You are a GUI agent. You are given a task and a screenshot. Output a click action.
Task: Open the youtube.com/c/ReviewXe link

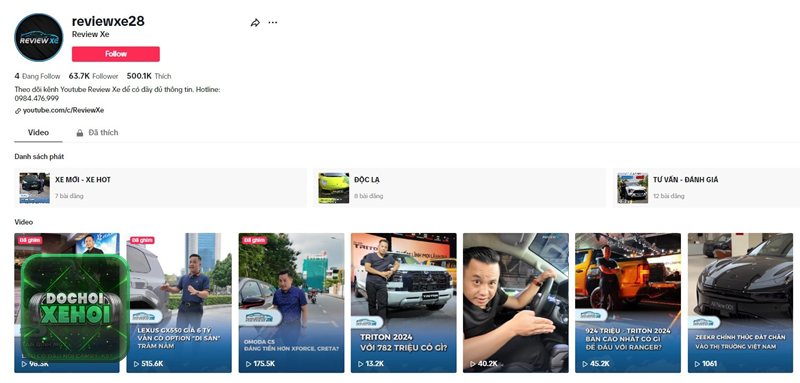click(x=63, y=110)
